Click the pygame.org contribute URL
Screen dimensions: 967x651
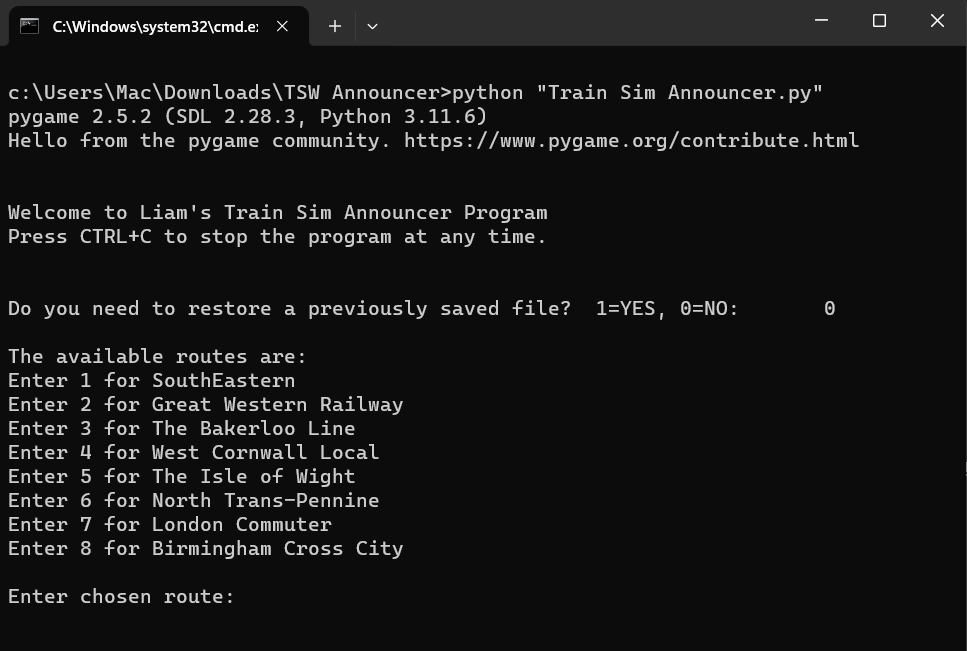point(631,141)
